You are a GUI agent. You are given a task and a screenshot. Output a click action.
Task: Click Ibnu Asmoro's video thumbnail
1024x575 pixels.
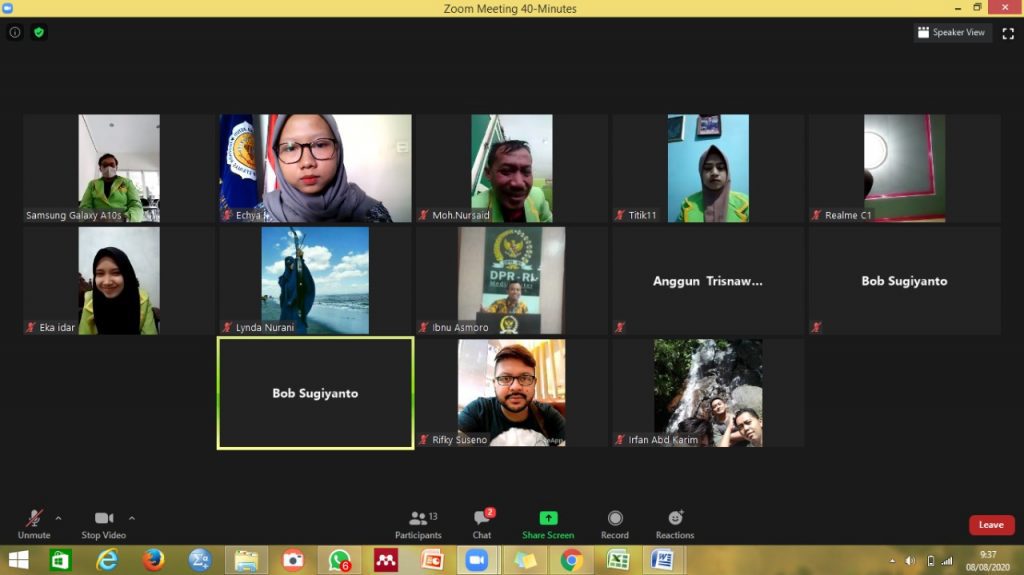click(x=511, y=280)
